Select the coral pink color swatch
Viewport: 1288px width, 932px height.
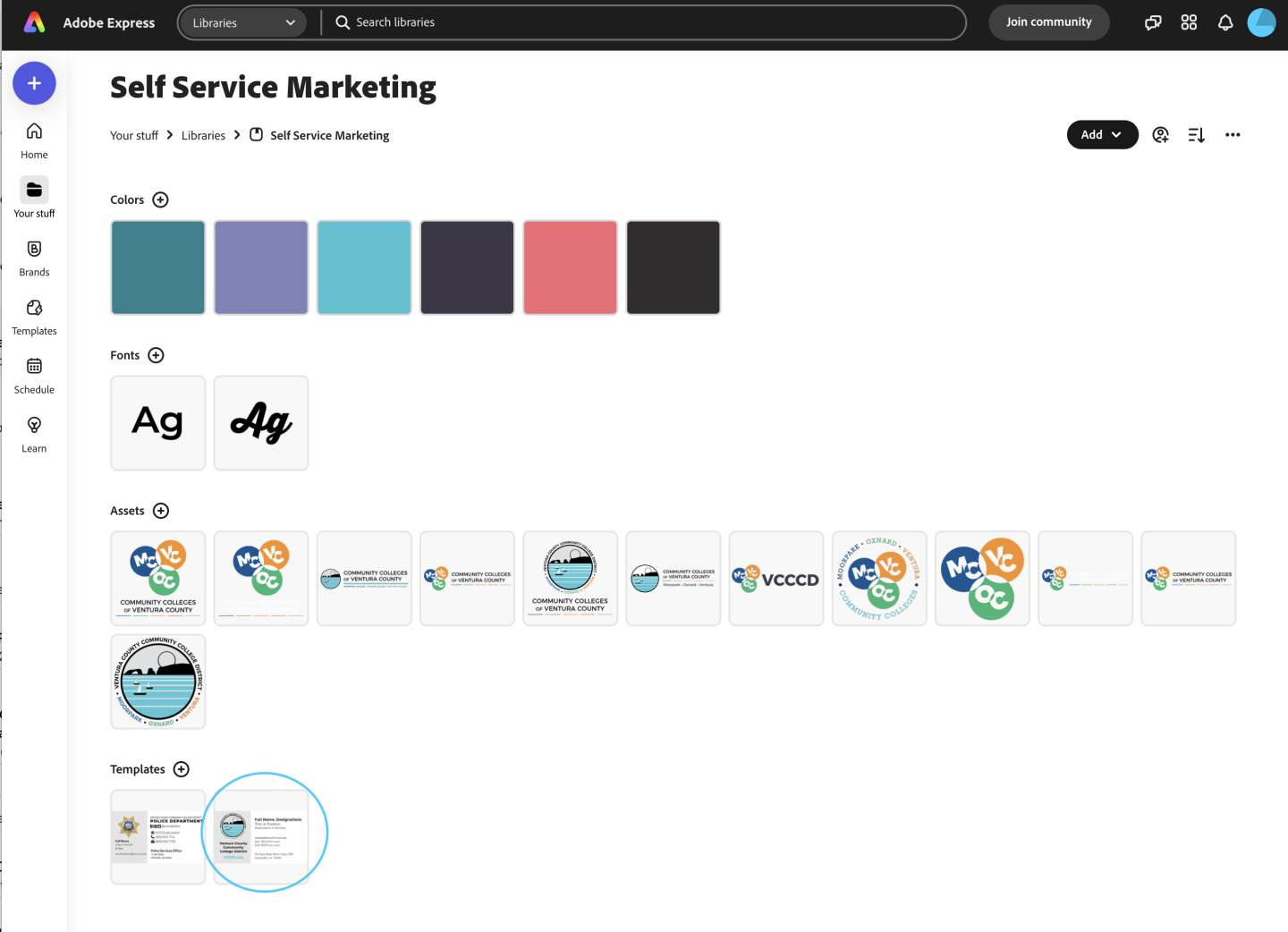570,267
